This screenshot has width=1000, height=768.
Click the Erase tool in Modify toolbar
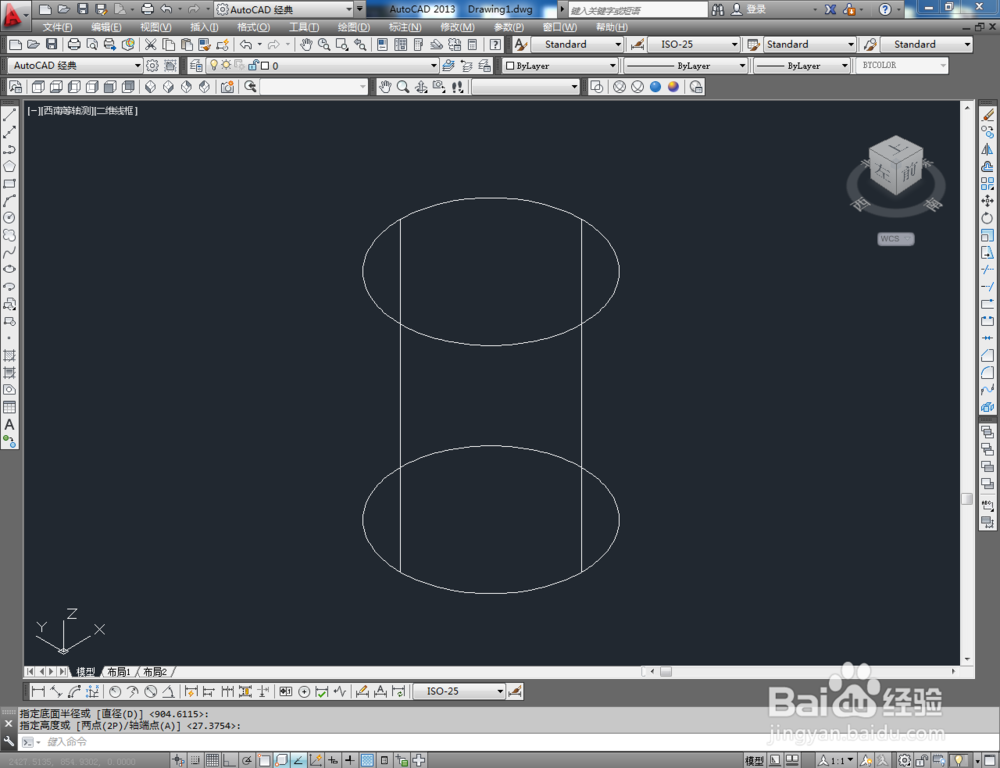click(x=987, y=115)
